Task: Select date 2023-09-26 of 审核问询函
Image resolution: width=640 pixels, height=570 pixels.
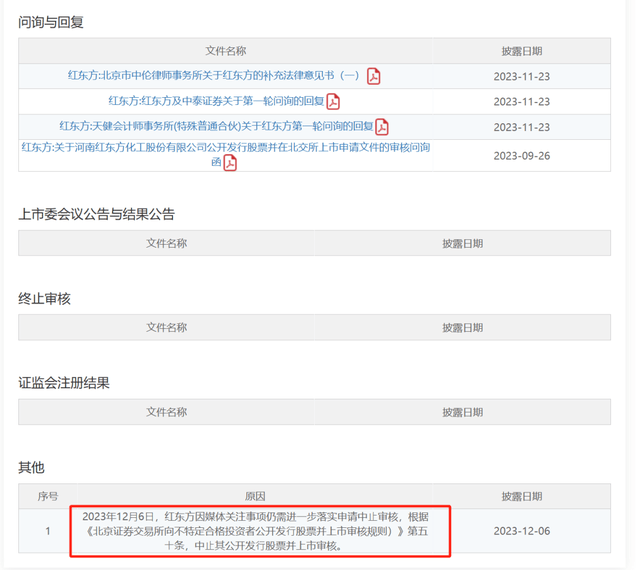Action: click(522, 156)
